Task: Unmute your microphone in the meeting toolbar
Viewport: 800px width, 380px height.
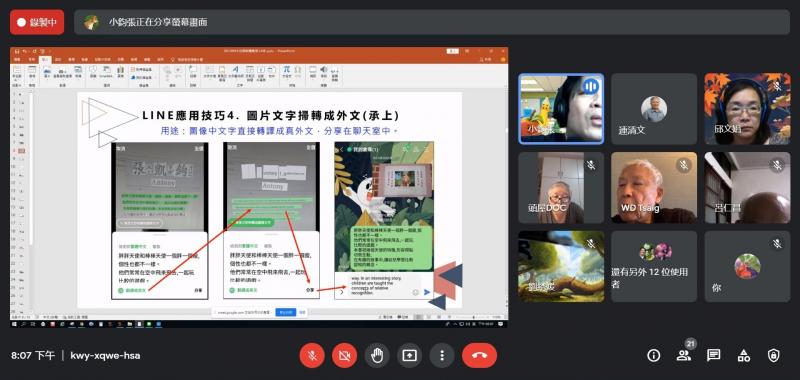Action: [x=312, y=356]
